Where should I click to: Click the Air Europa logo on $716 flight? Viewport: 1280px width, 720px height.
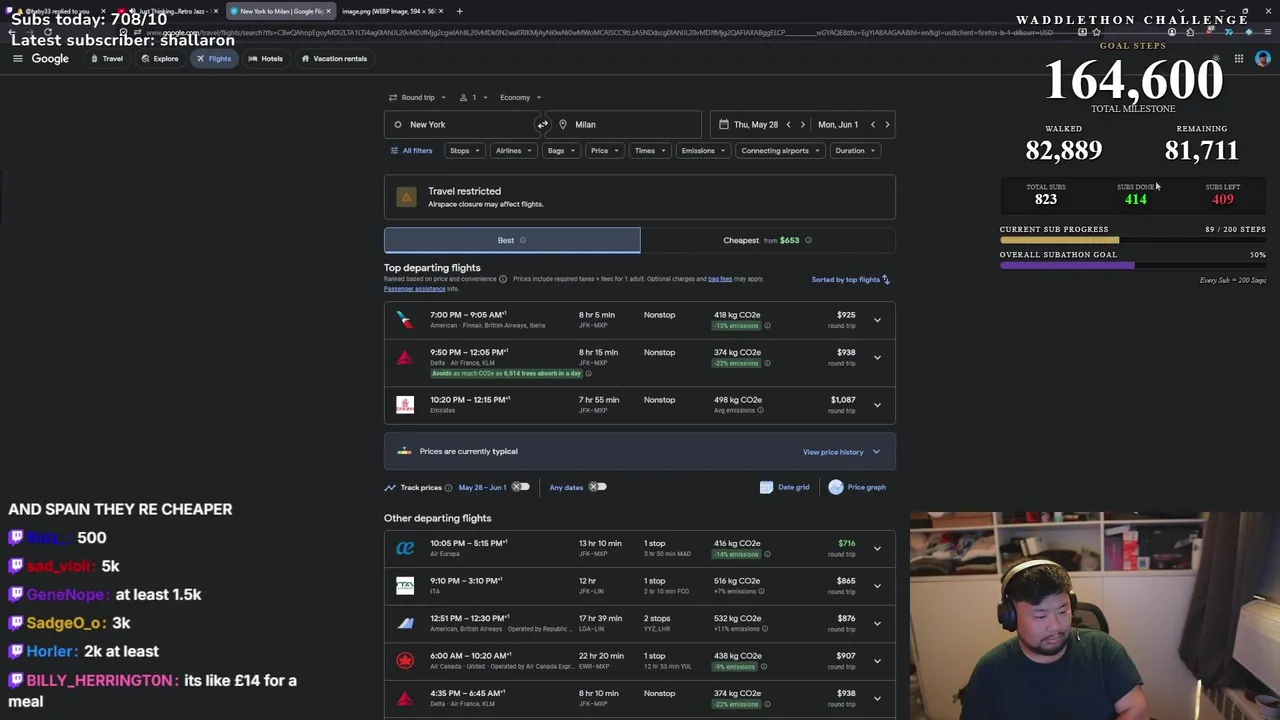(404, 548)
